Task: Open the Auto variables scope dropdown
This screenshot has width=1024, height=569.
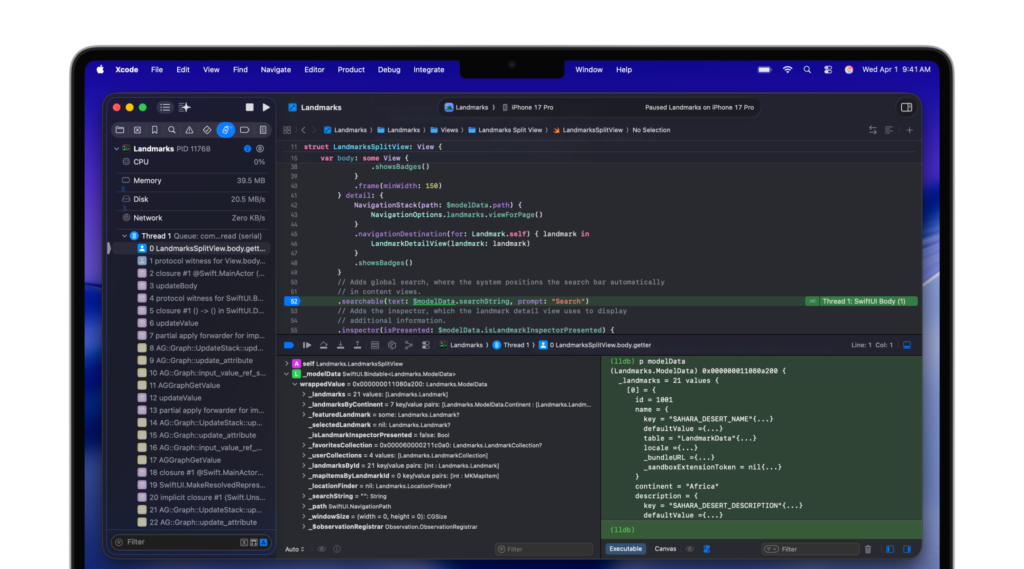Action: (295, 549)
